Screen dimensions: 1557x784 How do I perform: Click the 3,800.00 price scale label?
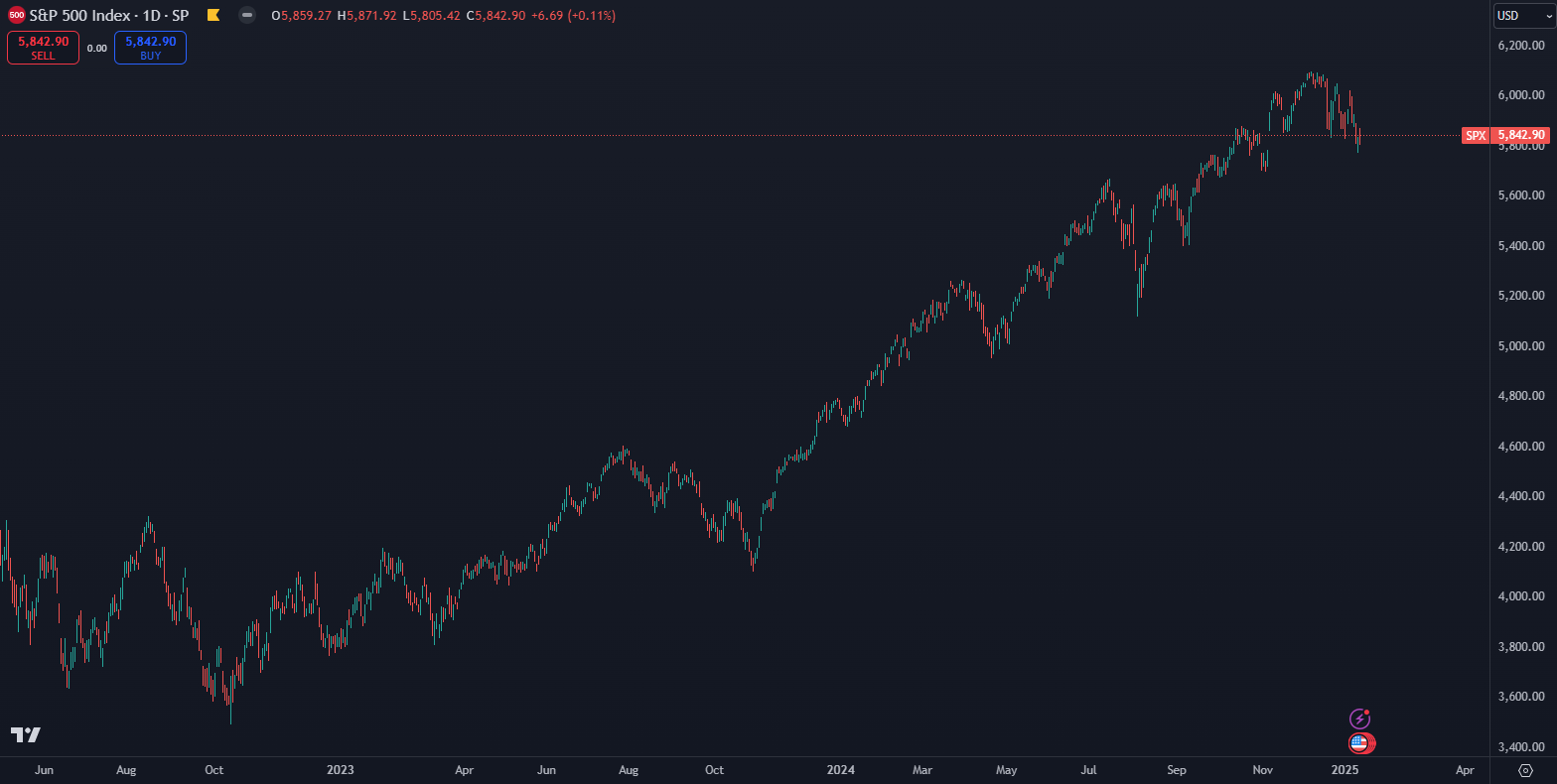pyautogui.click(x=1520, y=647)
